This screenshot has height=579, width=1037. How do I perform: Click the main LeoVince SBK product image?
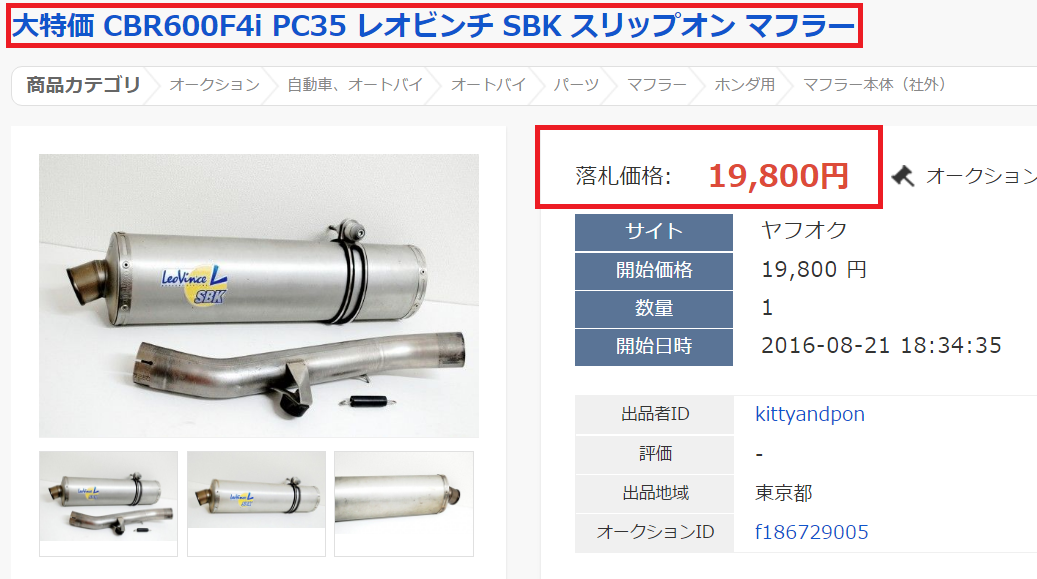click(x=259, y=296)
